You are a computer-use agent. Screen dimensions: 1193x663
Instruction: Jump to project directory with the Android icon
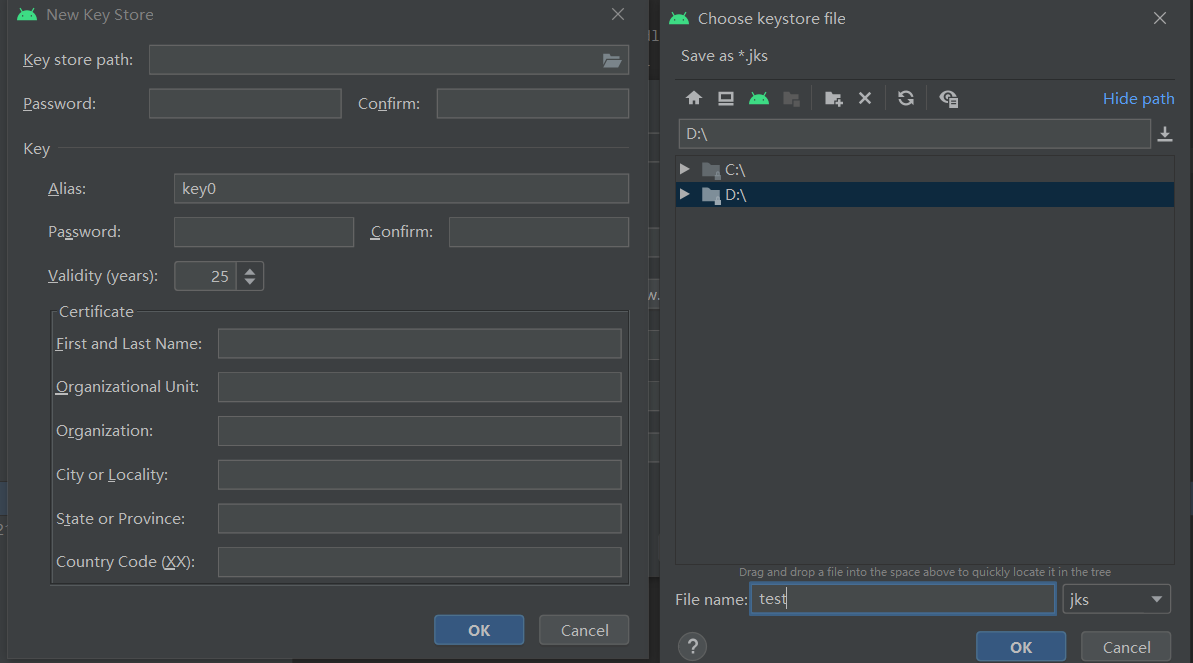pos(758,97)
